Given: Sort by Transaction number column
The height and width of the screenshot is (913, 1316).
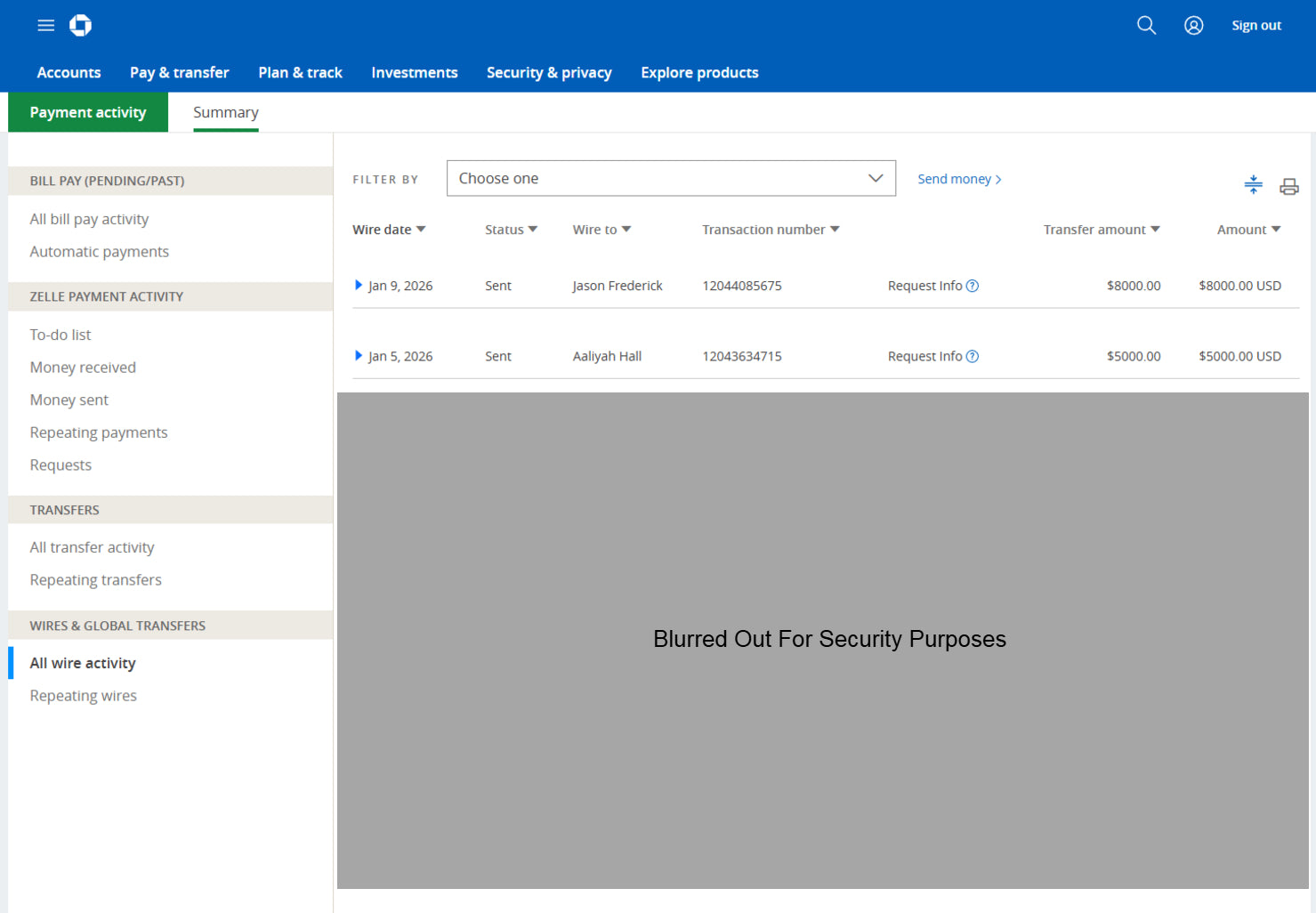Looking at the screenshot, I should (x=770, y=230).
